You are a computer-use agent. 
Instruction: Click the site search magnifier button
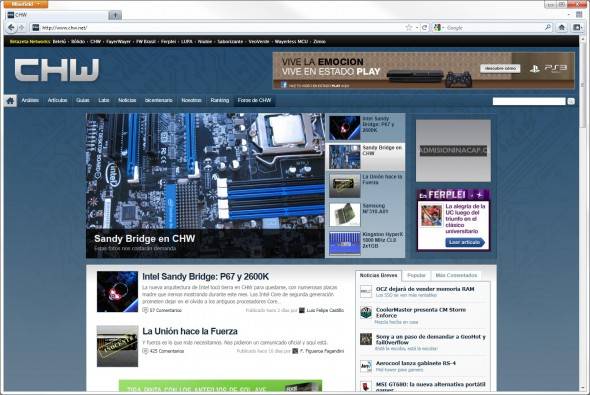[x=571, y=101]
